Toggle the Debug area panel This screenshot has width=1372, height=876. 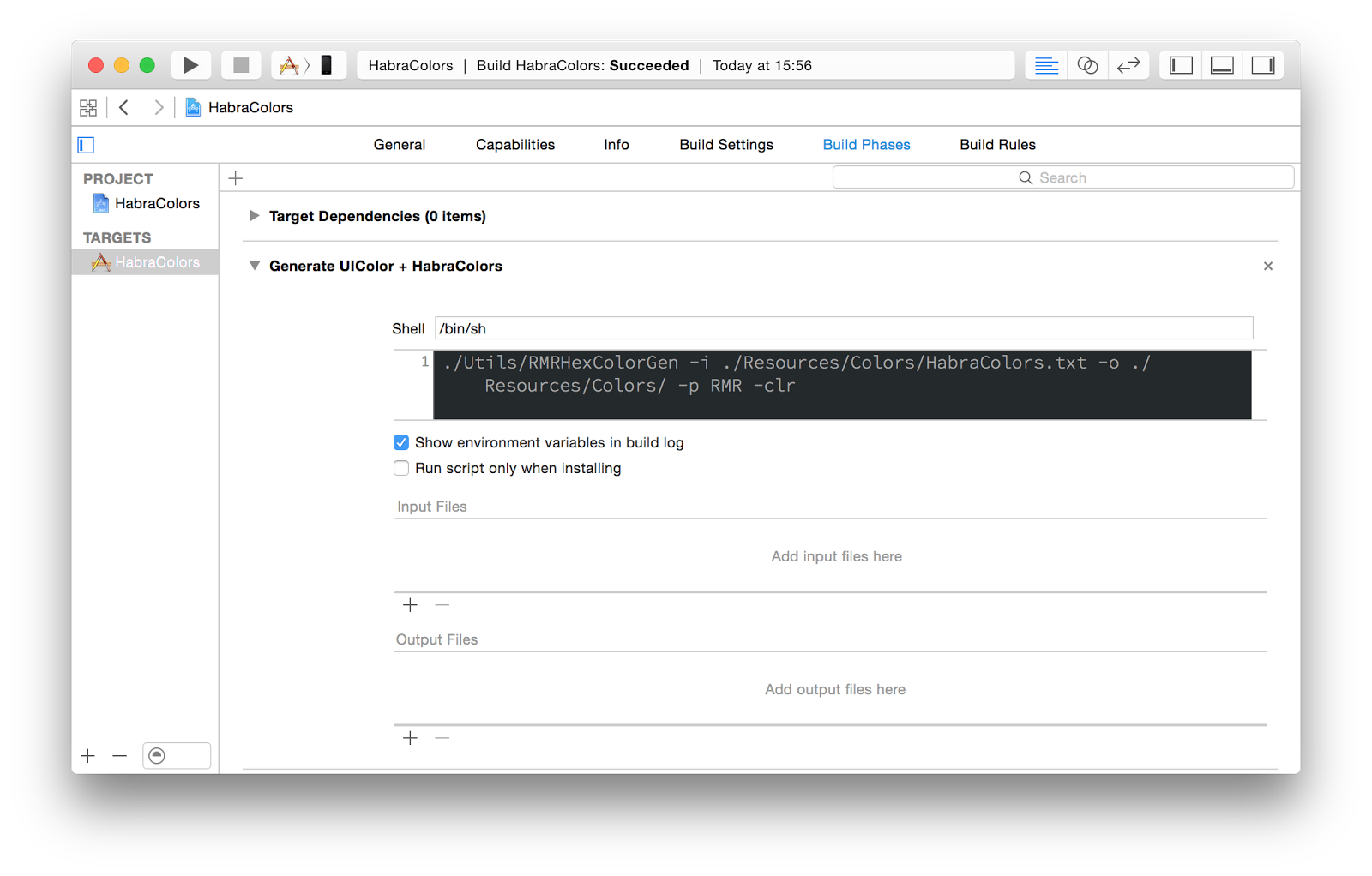pos(1222,65)
